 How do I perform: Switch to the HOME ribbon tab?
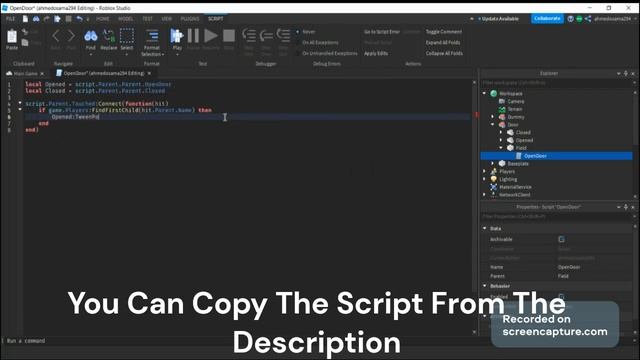(x=102, y=19)
